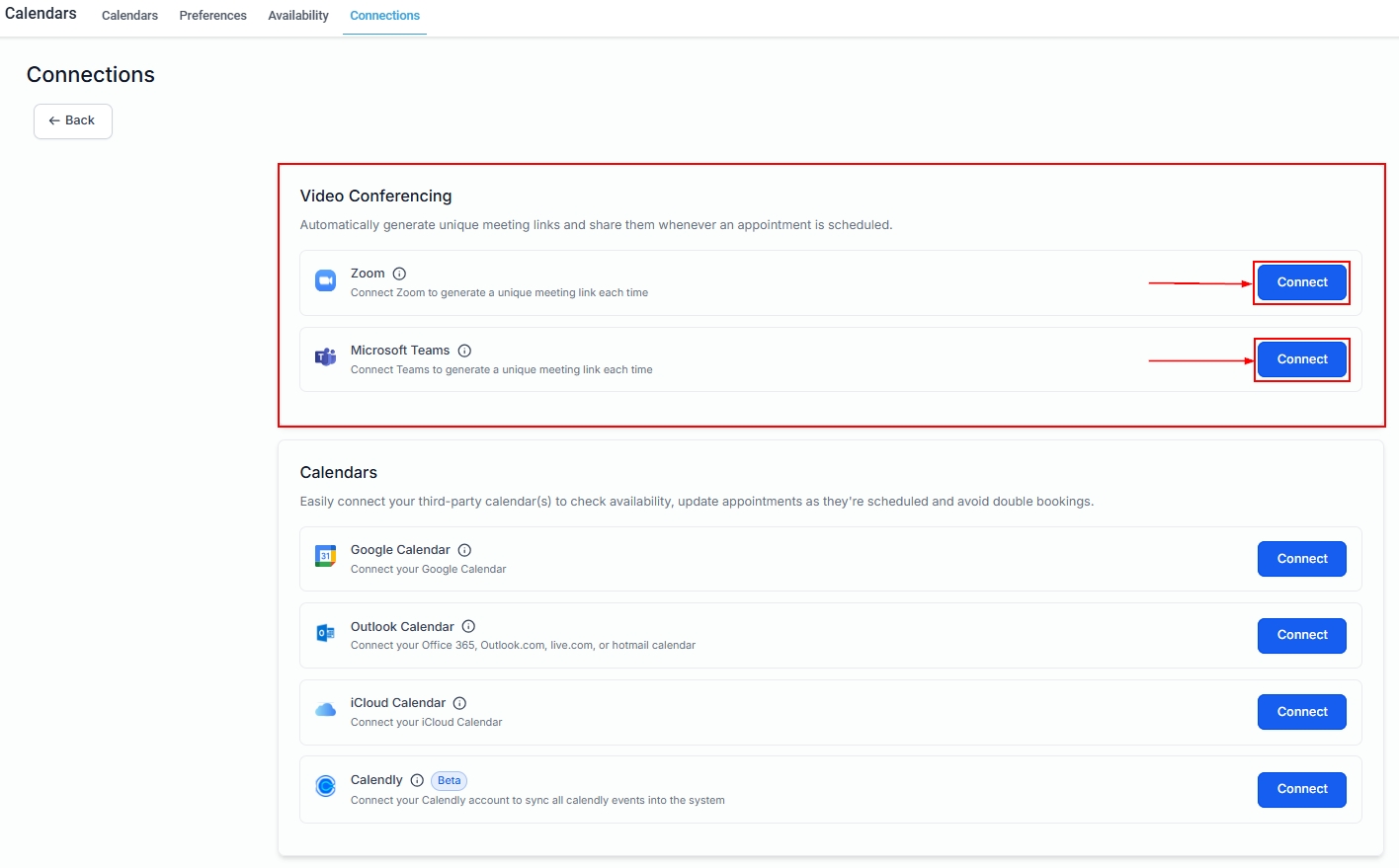Select the Connections tab

point(384,16)
